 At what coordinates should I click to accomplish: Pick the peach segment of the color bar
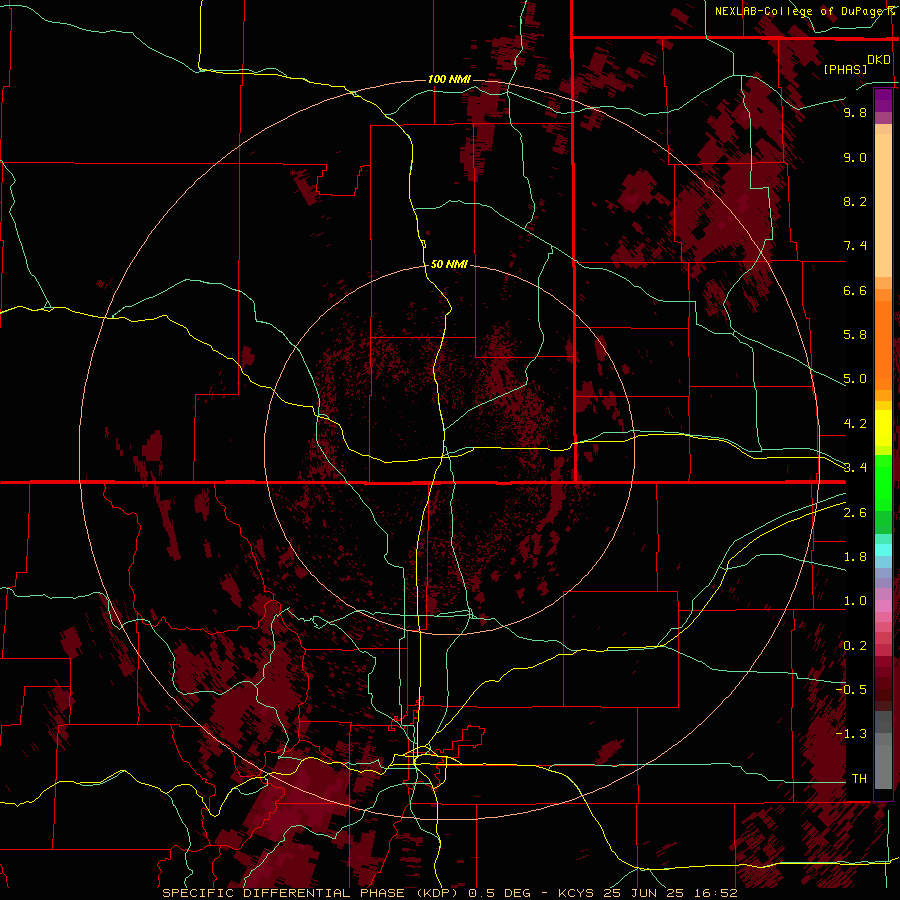(x=883, y=205)
